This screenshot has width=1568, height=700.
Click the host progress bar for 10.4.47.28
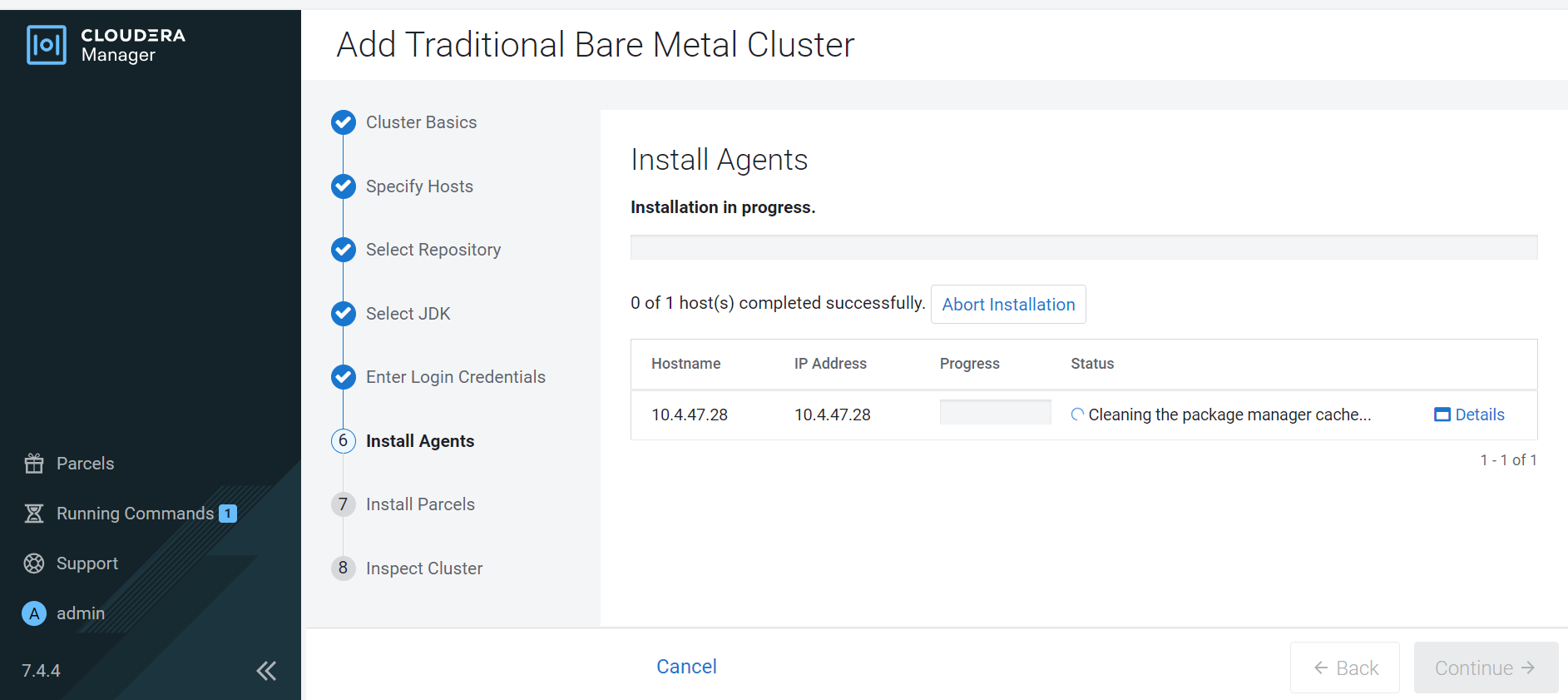pos(995,412)
